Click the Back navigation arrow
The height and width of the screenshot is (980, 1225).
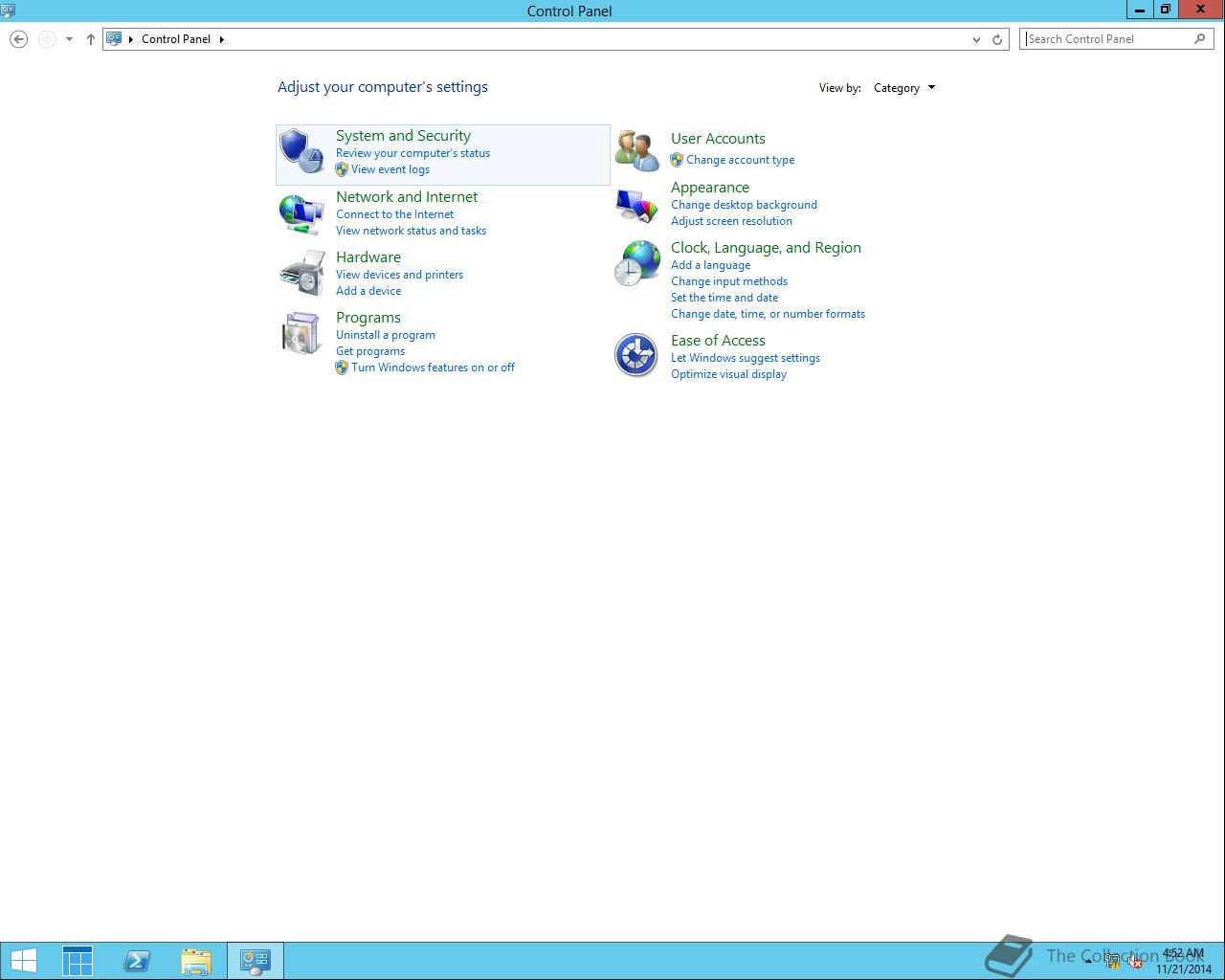(18, 39)
